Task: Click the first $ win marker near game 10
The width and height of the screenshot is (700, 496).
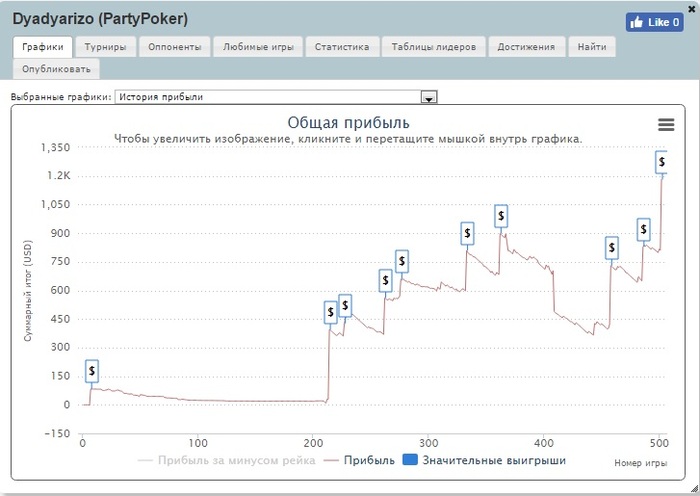Action: pos(92,371)
